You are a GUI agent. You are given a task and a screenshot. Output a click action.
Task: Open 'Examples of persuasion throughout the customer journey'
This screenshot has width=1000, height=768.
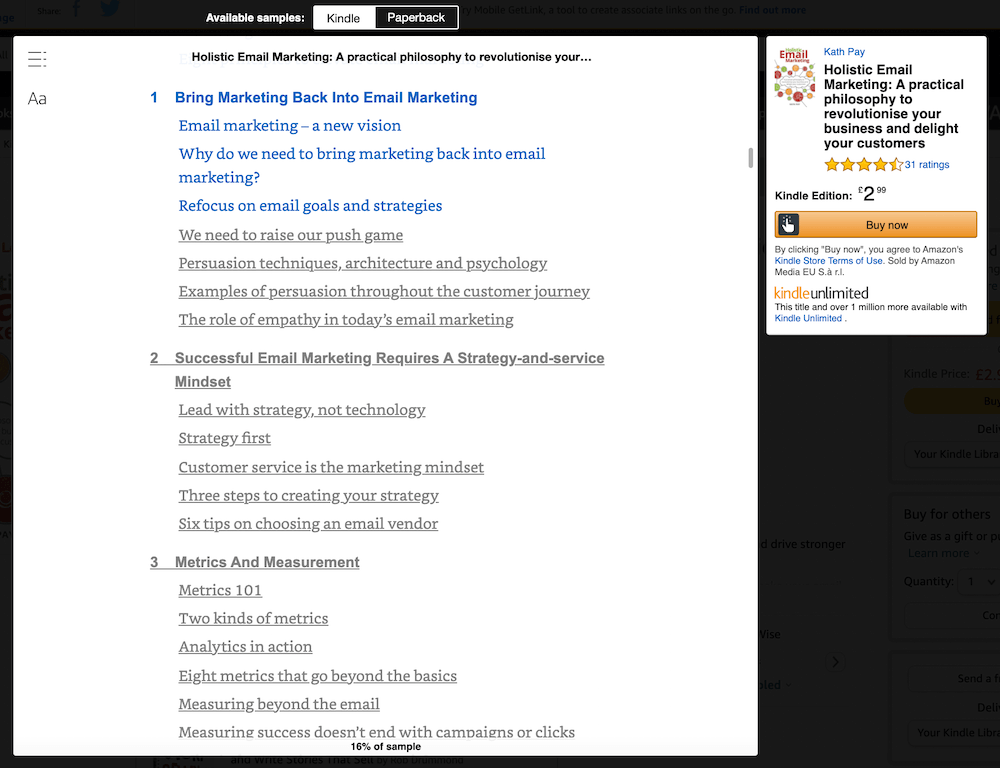tap(384, 291)
